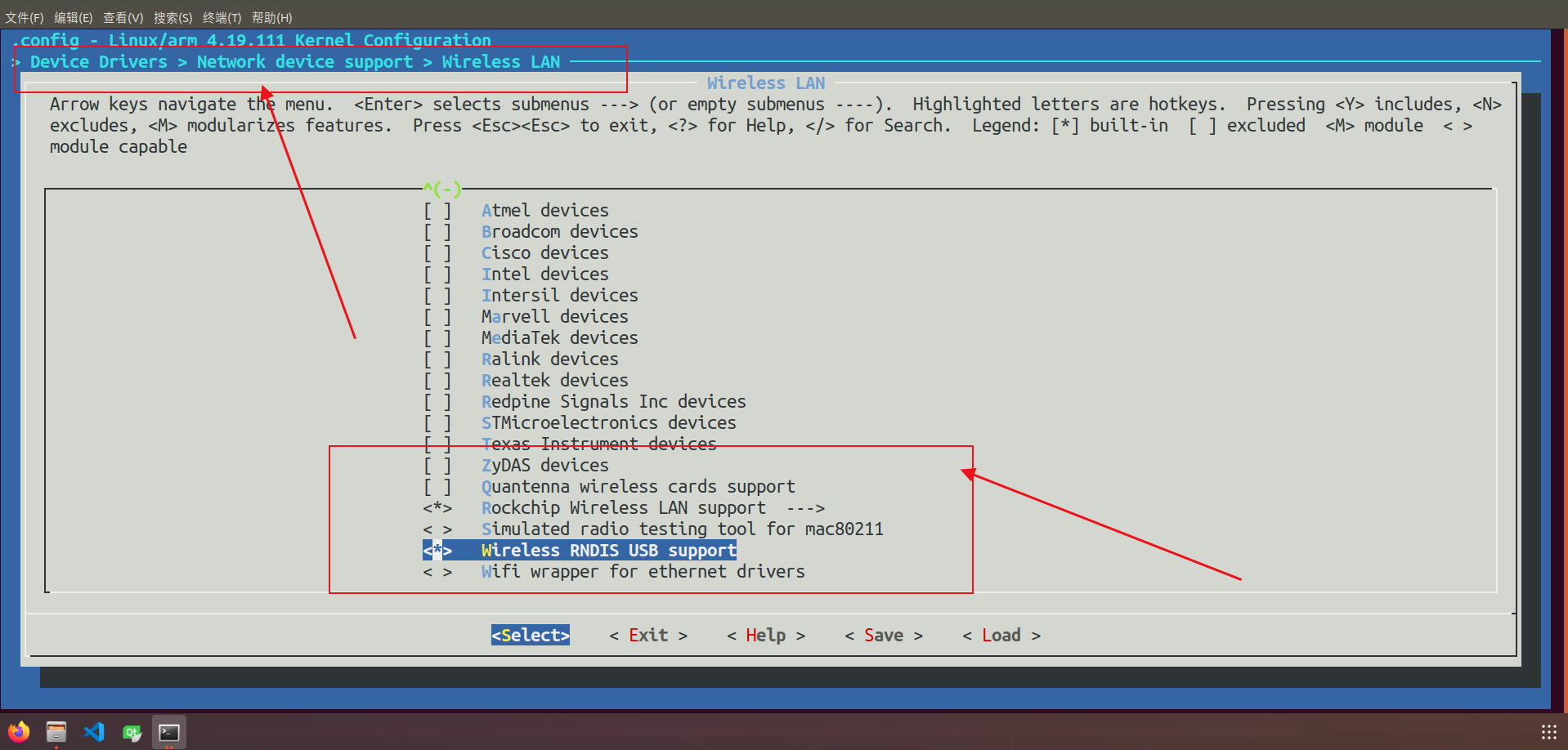
Task: Toggle Wifi wrapper for ethernet drivers
Action: [437, 572]
